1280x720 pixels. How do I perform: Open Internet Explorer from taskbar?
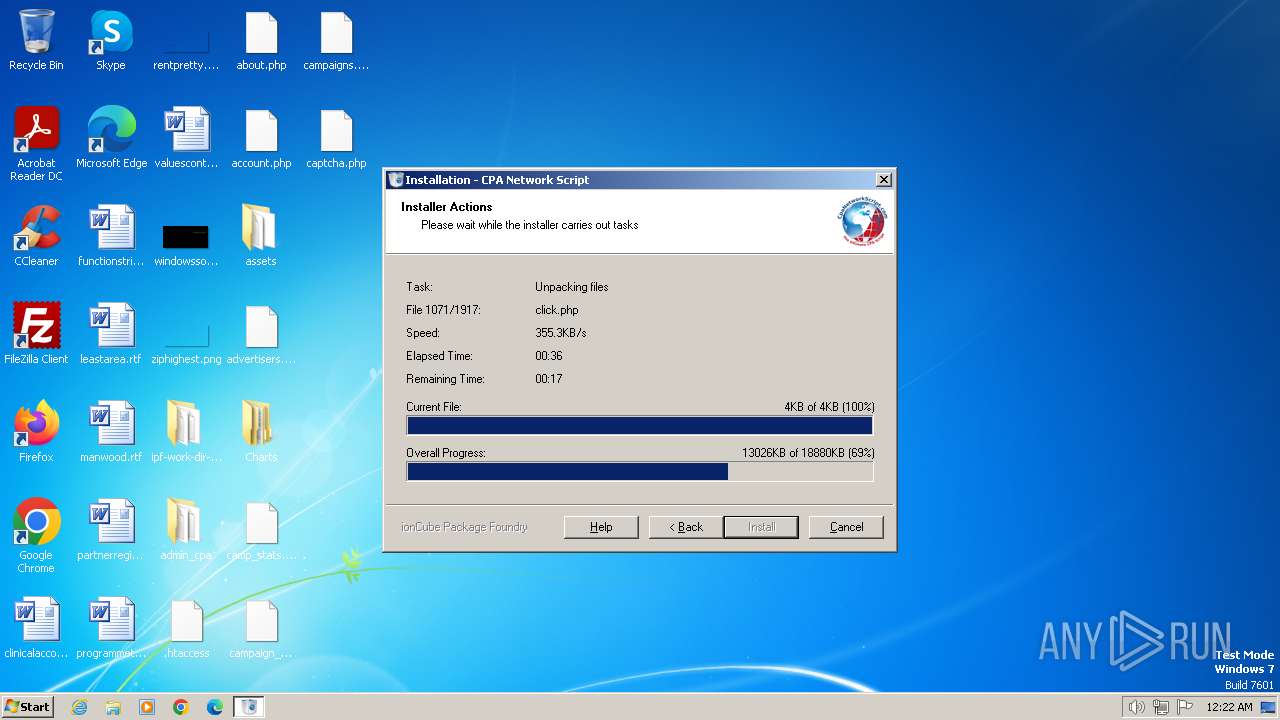[x=79, y=707]
